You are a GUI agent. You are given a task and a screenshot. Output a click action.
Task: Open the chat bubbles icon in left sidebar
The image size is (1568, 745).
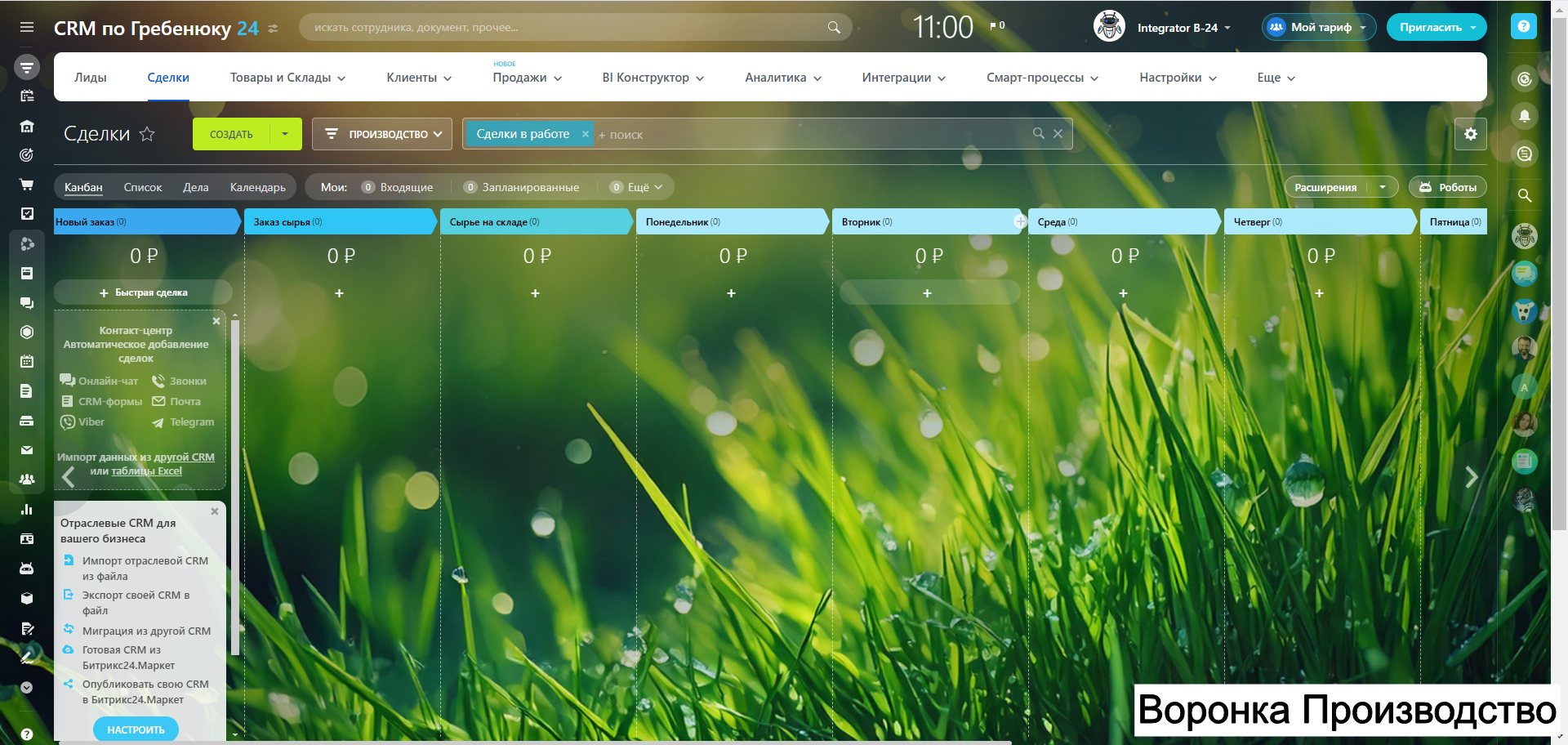pos(27,303)
